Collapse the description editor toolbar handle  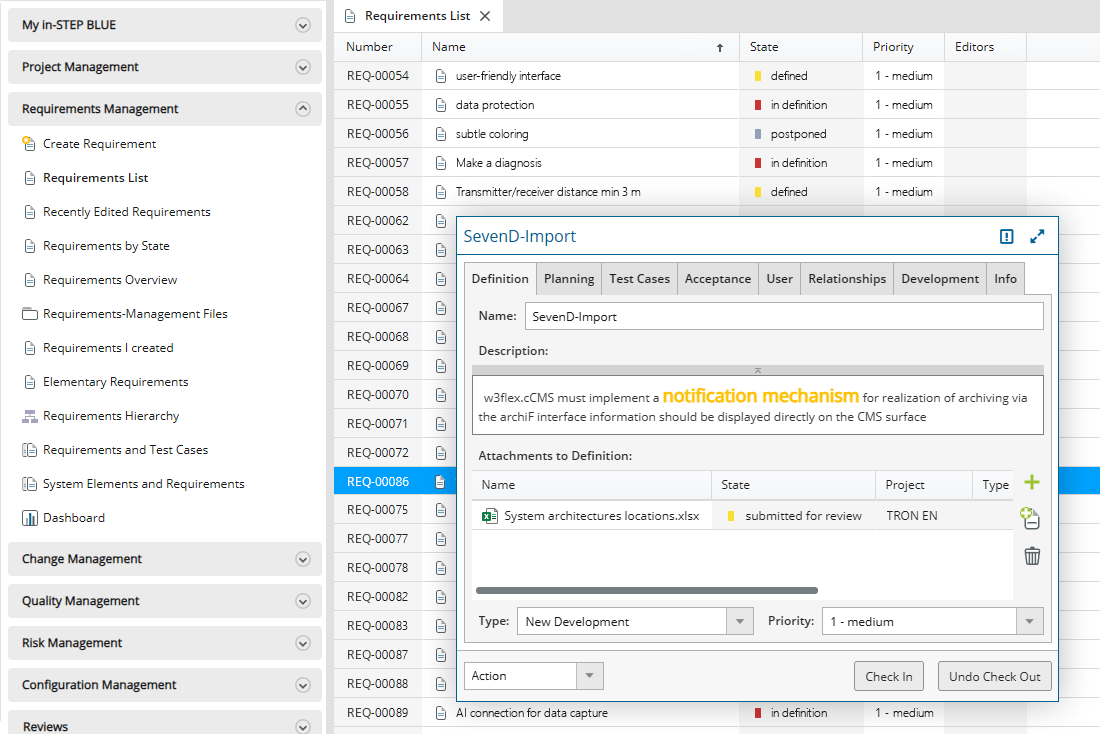click(758, 370)
